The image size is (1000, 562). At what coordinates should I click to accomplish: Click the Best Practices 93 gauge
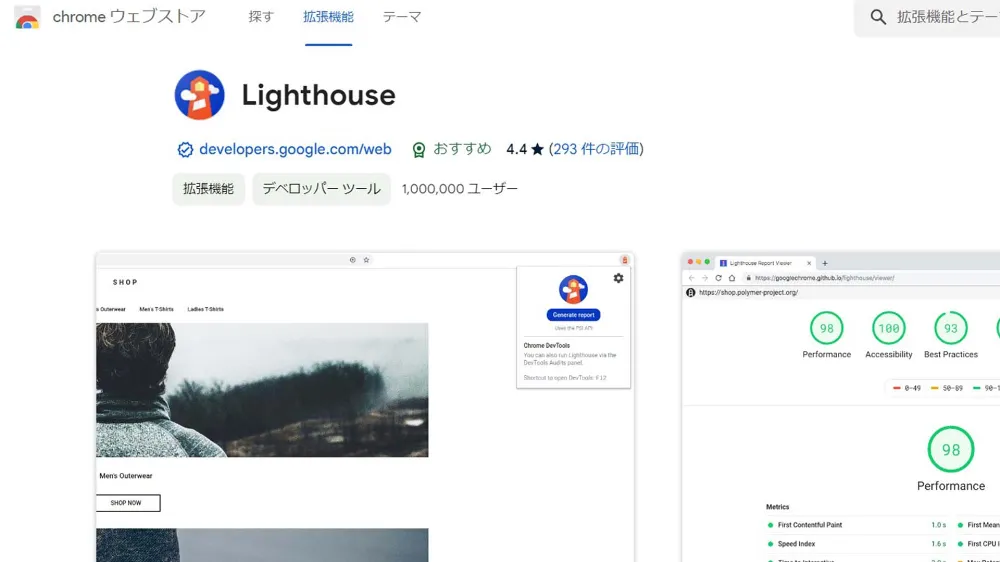pyautogui.click(x=950, y=329)
